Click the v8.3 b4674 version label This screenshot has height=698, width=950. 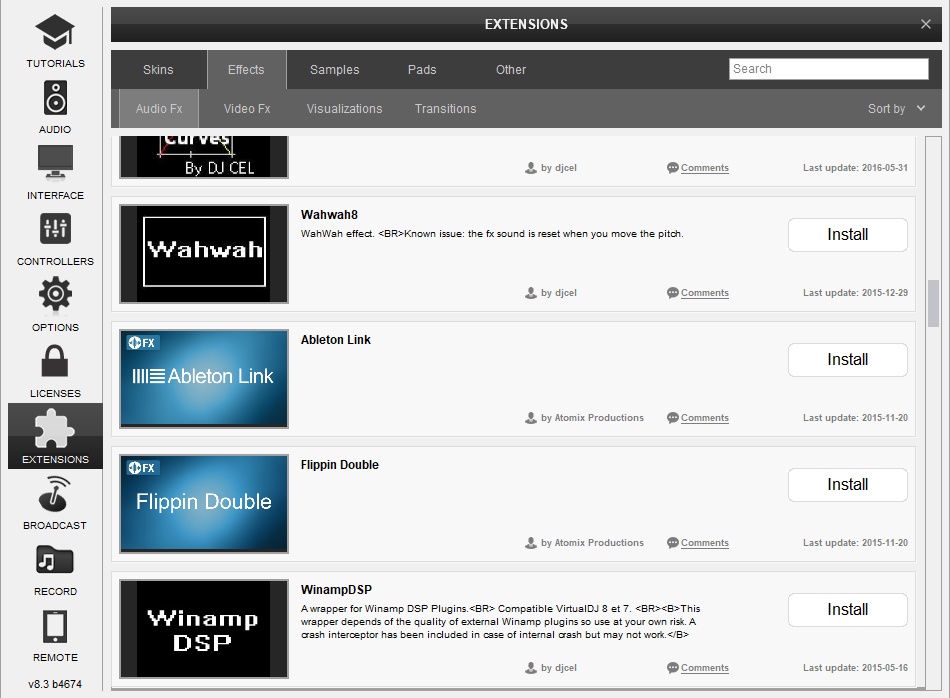pos(55,684)
